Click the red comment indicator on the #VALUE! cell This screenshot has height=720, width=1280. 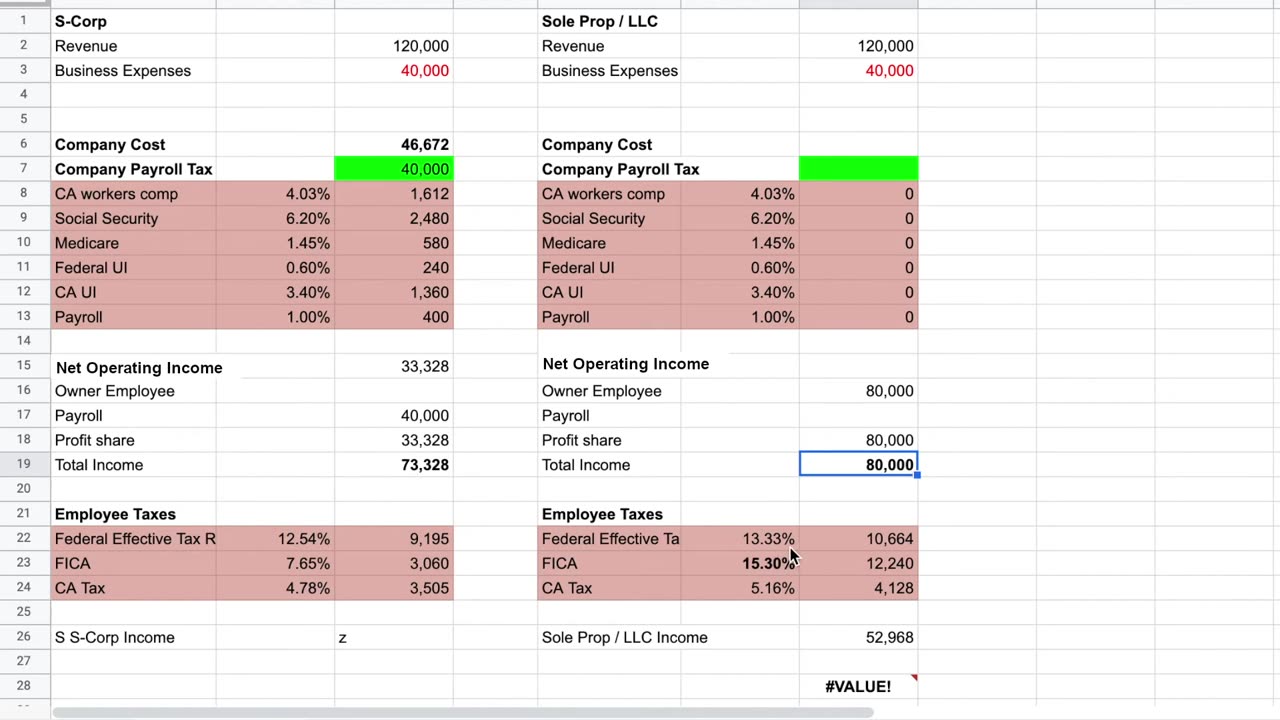(913, 679)
